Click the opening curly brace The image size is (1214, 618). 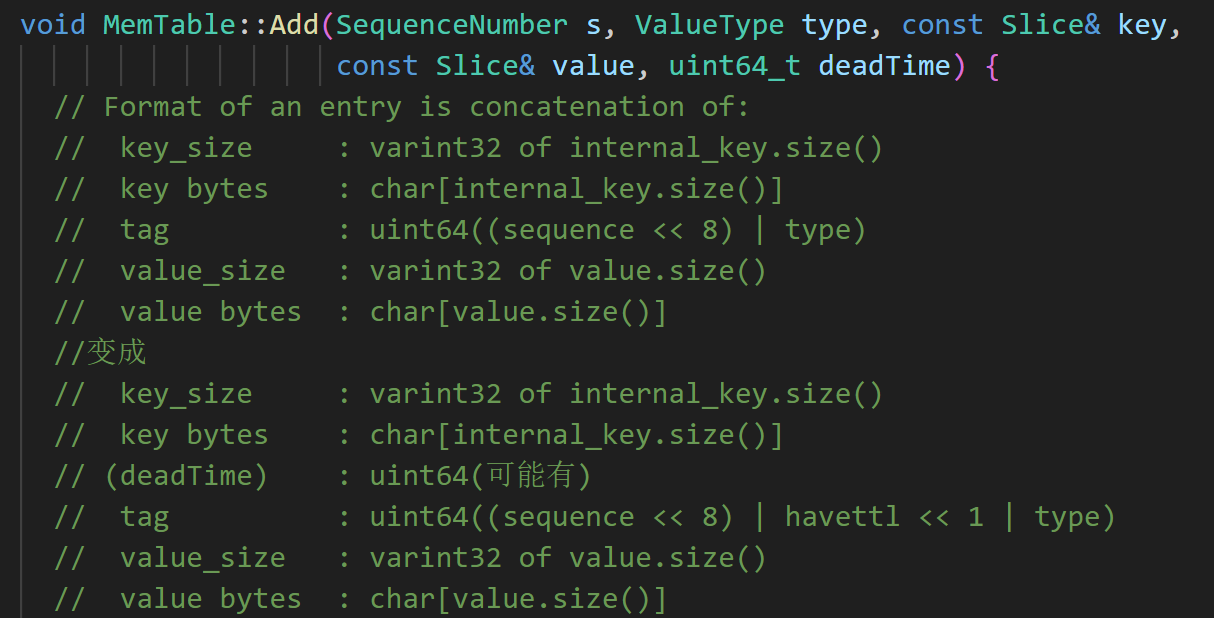992,66
